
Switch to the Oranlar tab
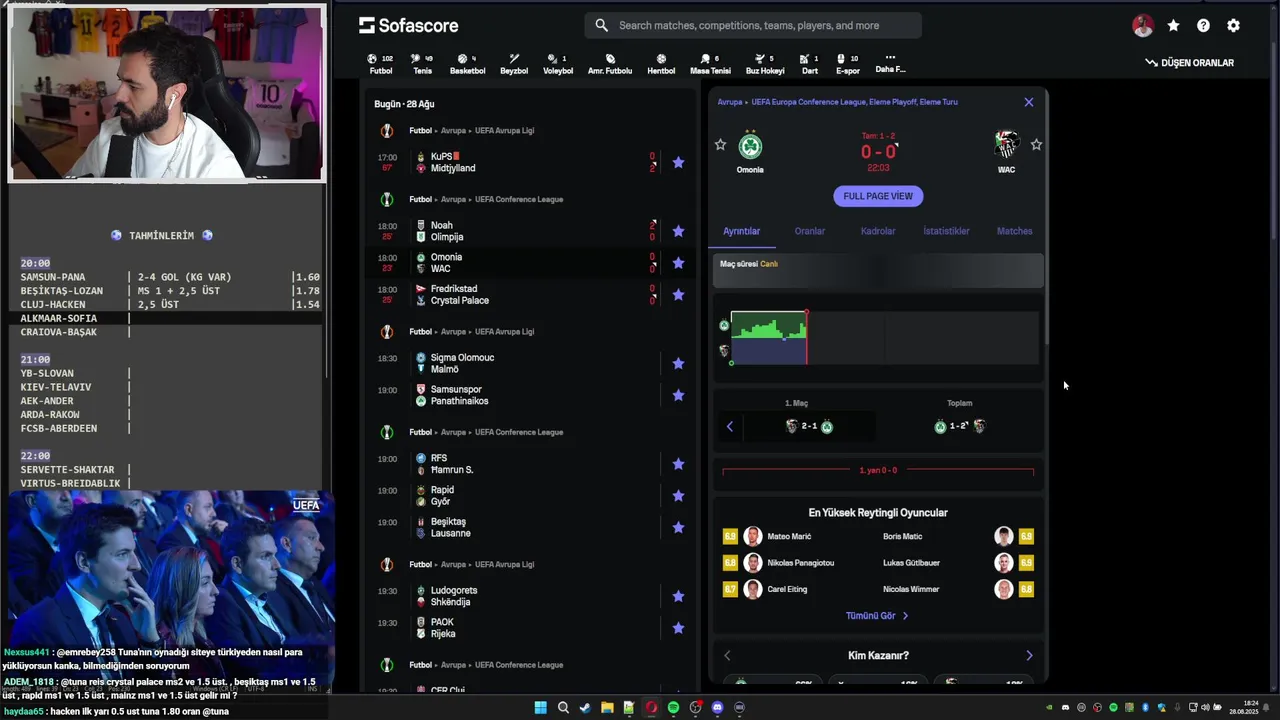tap(810, 231)
